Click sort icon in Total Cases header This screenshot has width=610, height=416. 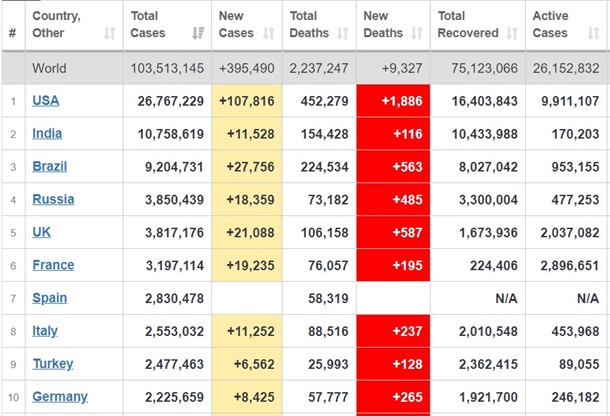pos(197,33)
